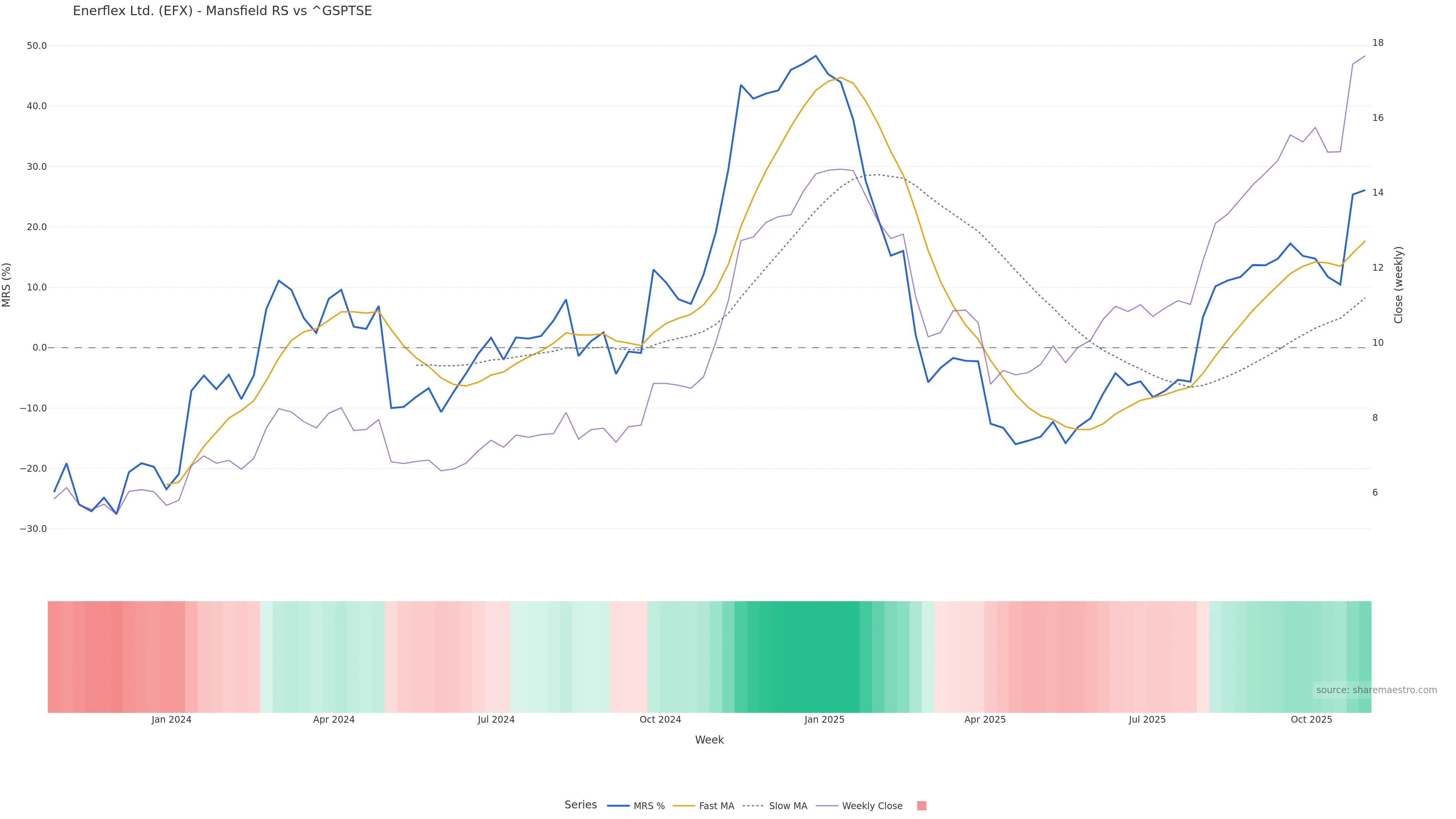Select the Jan 2025 week axis label
The height and width of the screenshot is (819, 1456).
coord(824,720)
